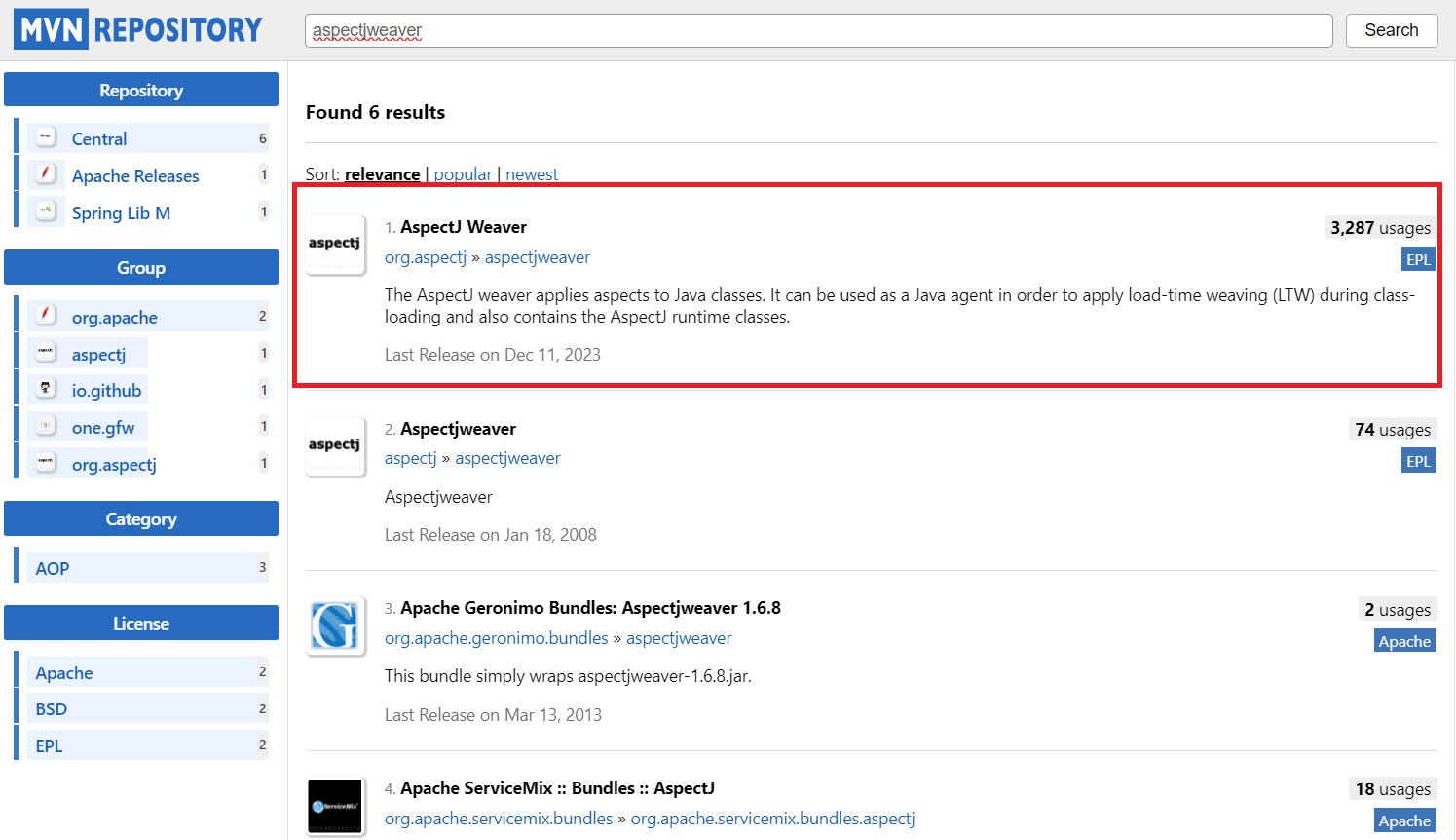Open org.apache.servicemix.bundles.aspectj artifact link
The height and width of the screenshot is (840, 1456).
(x=773, y=819)
